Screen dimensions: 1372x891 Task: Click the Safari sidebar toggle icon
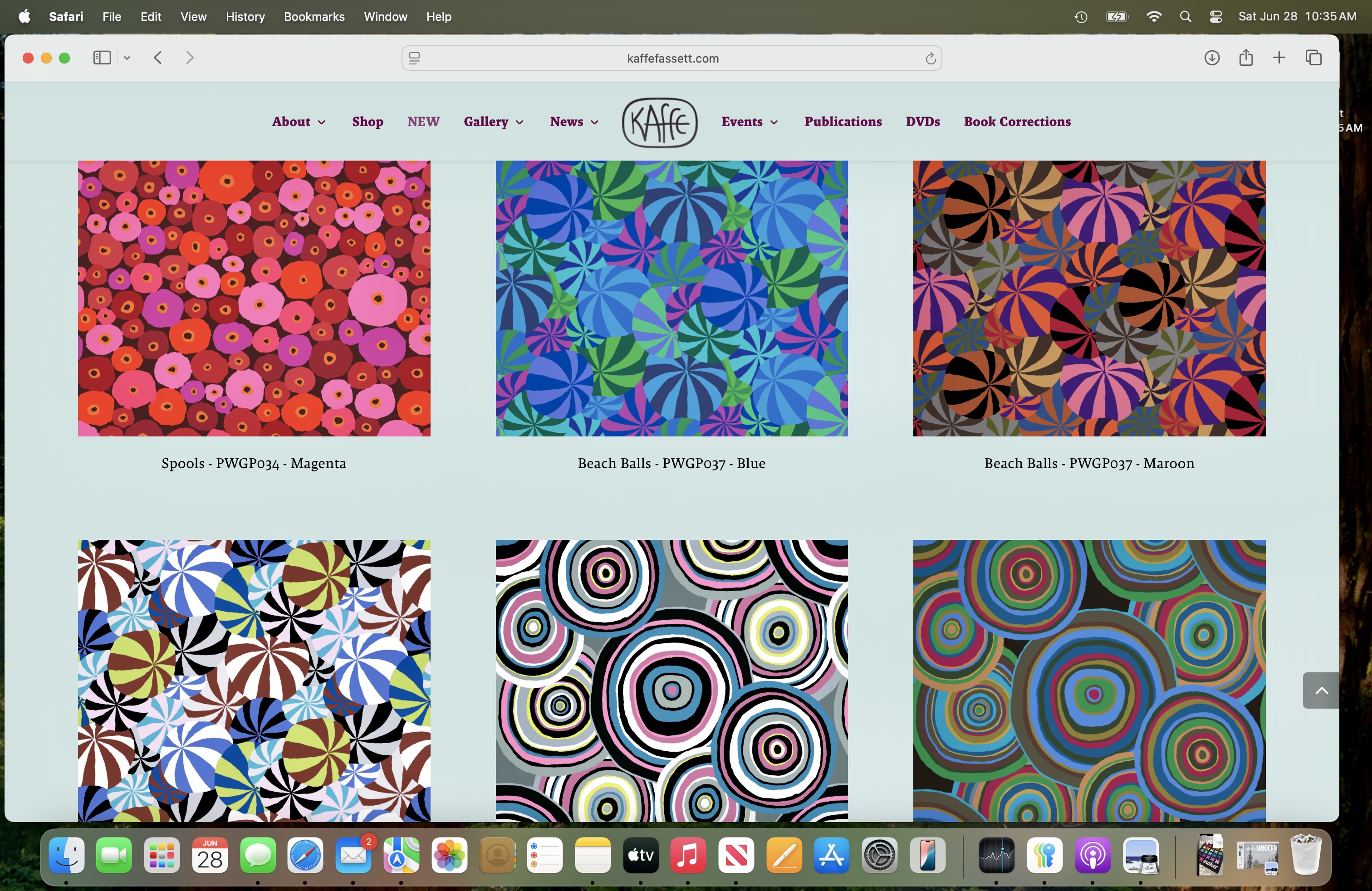(x=102, y=58)
